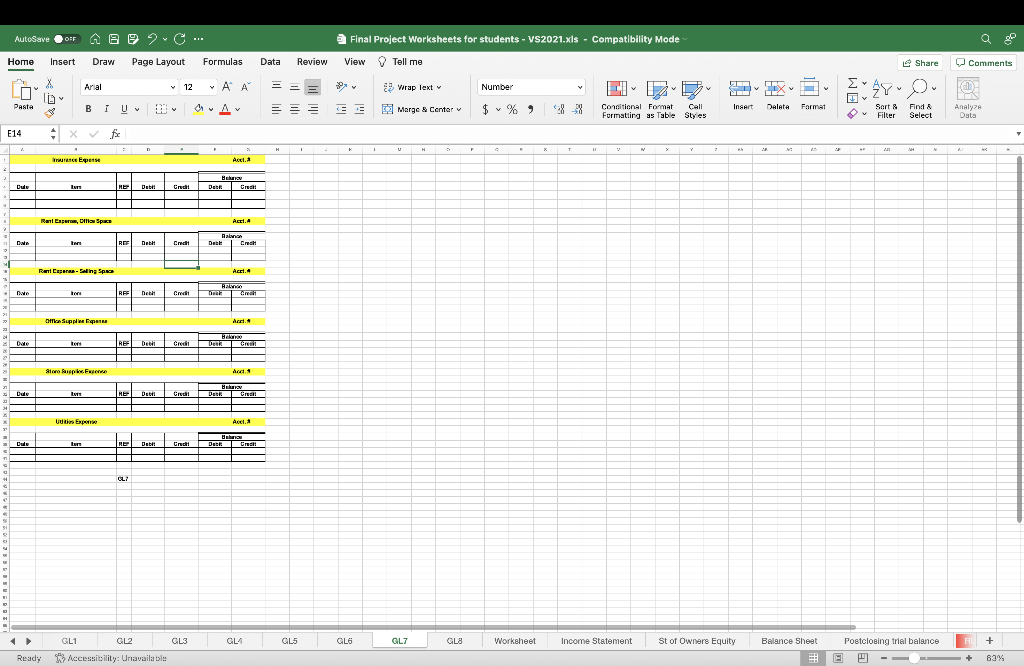Switch to Page Layout view in status bar
The height and width of the screenshot is (666, 1024).
tap(838, 658)
